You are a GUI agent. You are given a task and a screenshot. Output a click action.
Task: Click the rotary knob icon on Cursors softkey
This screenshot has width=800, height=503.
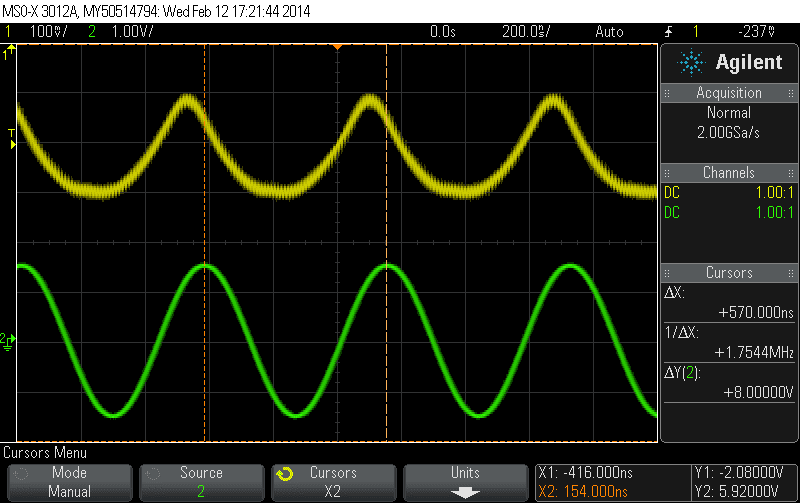pyautogui.click(x=283, y=474)
